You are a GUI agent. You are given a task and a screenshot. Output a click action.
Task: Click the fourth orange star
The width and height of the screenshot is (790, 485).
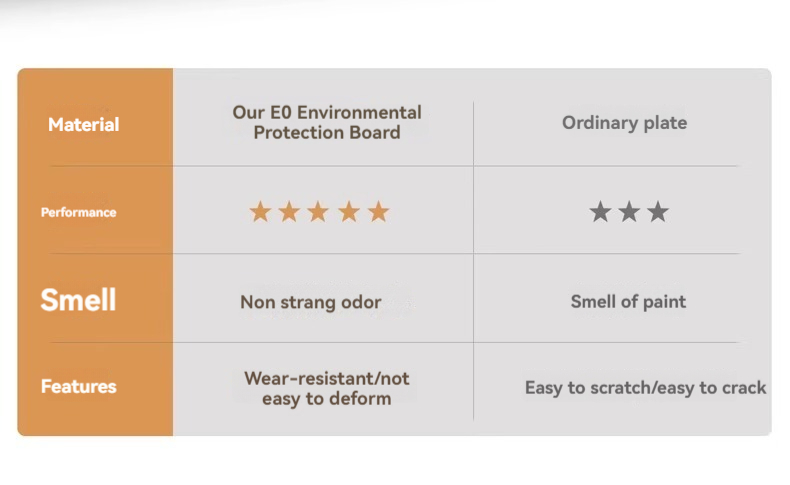348,212
